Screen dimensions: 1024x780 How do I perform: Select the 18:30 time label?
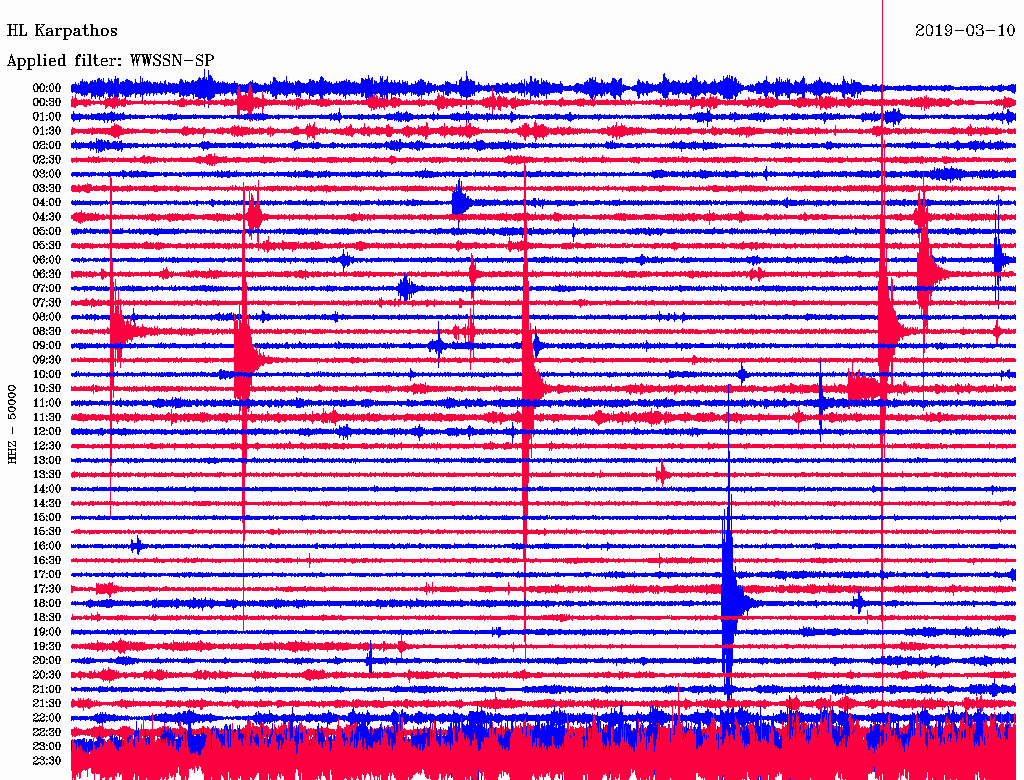tap(47, 617)
